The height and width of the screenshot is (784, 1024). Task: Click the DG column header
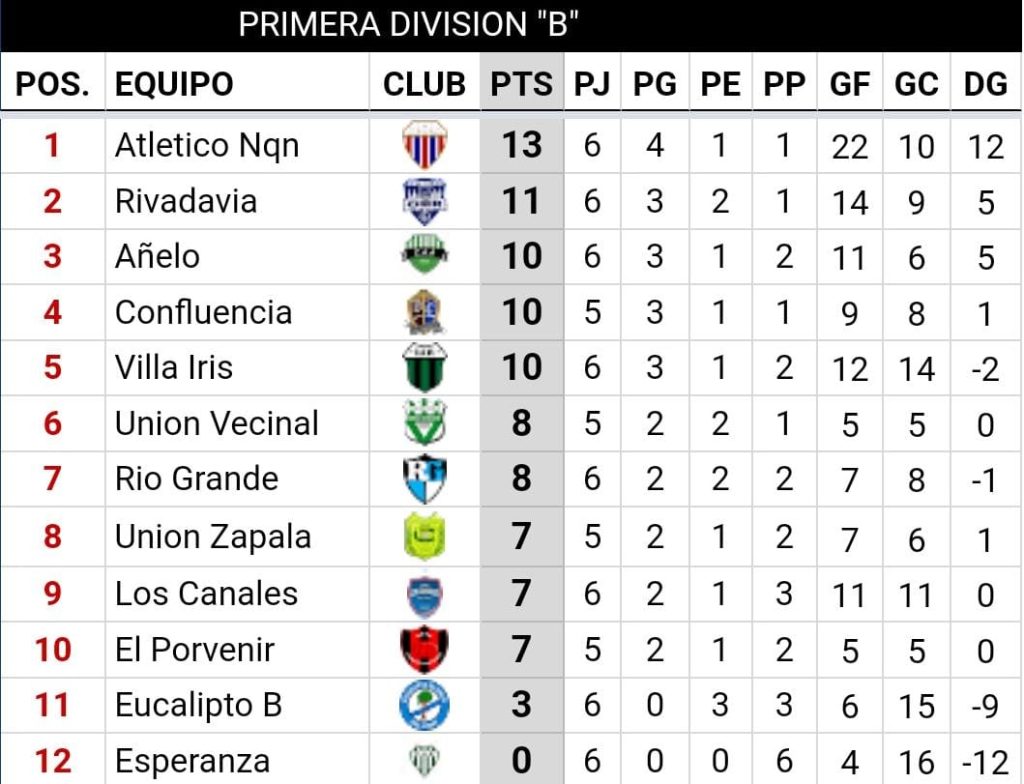pos(985,85)
